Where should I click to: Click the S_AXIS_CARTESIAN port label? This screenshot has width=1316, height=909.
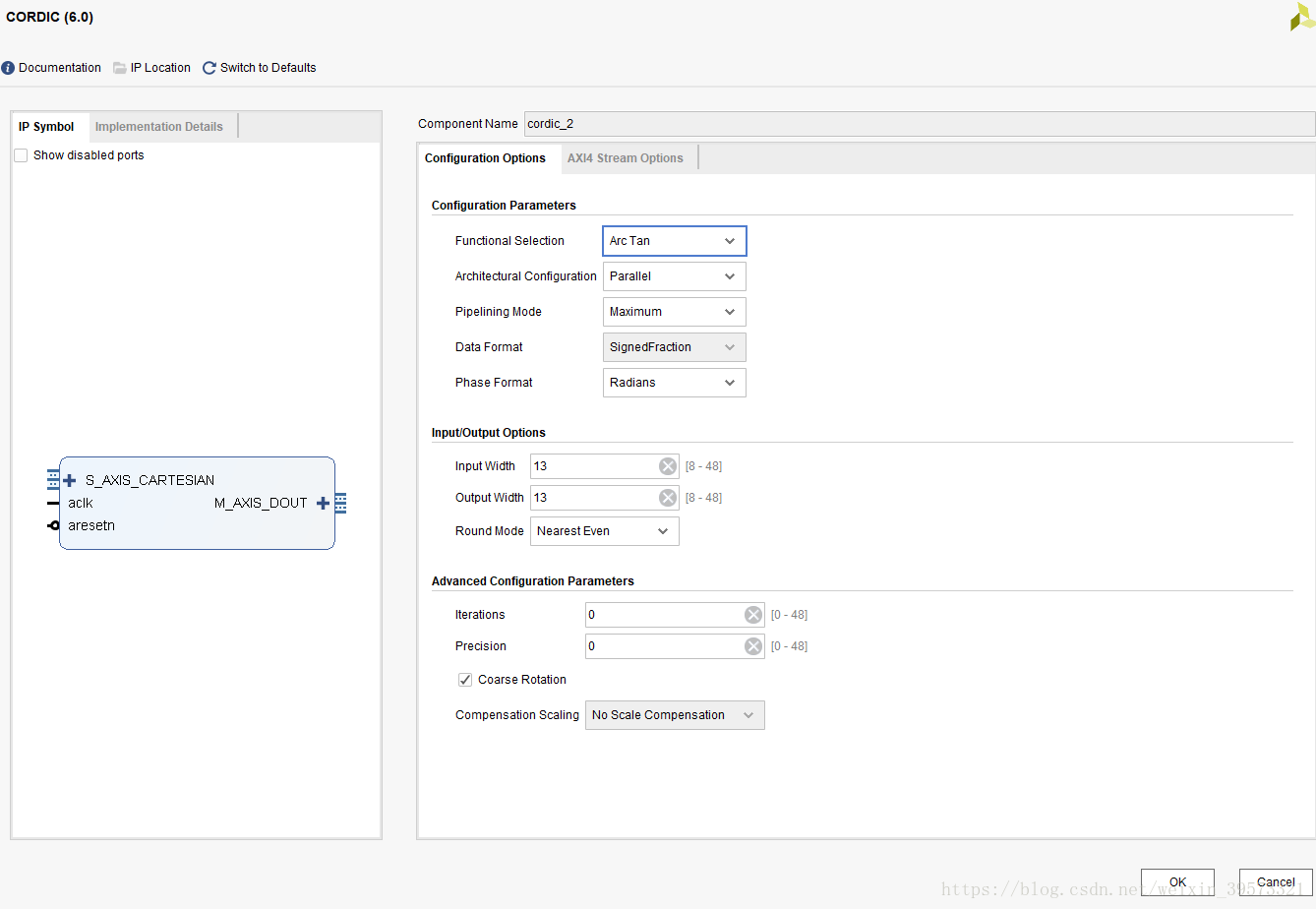pyautogui.click(x=150, y=480)
